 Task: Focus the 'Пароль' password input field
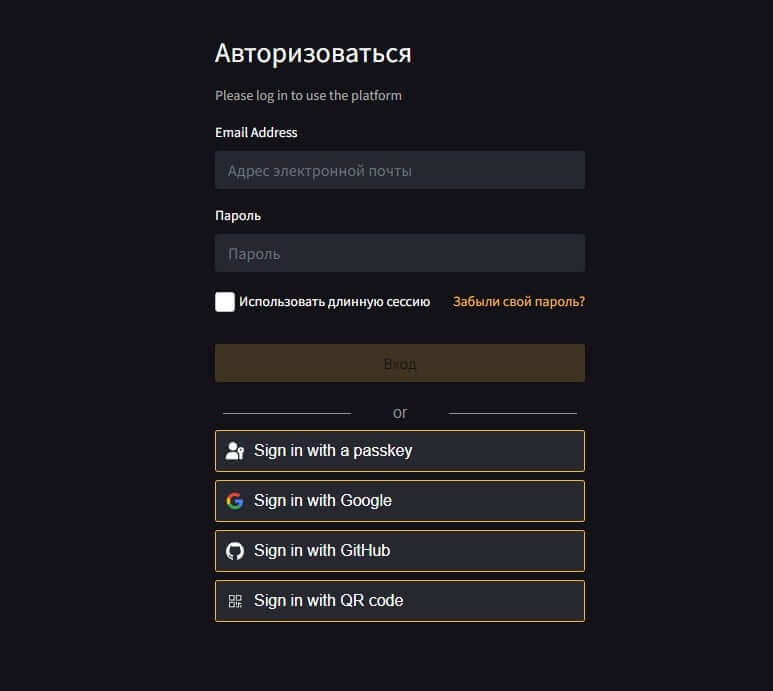[399, 253]
